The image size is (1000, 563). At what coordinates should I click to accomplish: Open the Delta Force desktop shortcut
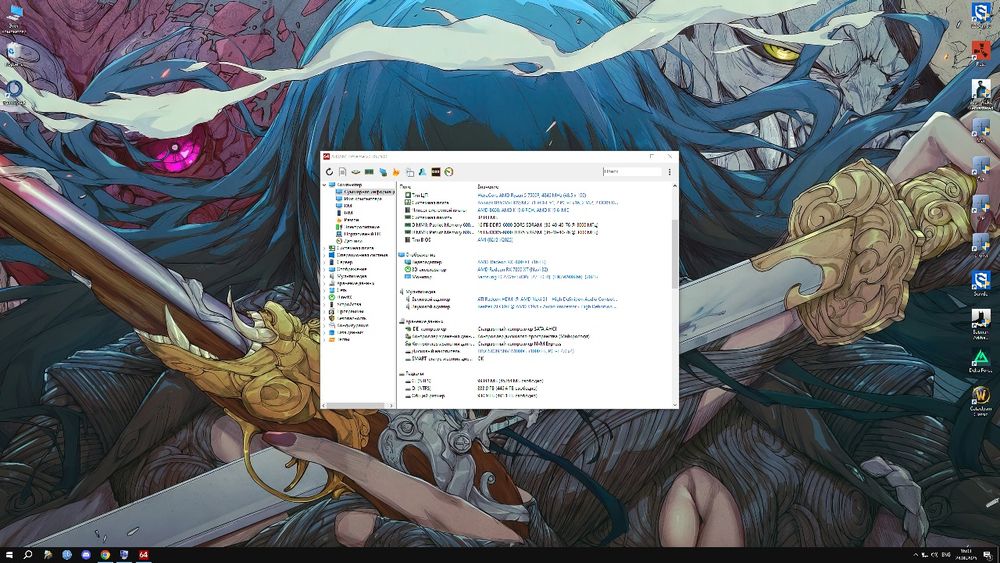(x=981, y=360)
